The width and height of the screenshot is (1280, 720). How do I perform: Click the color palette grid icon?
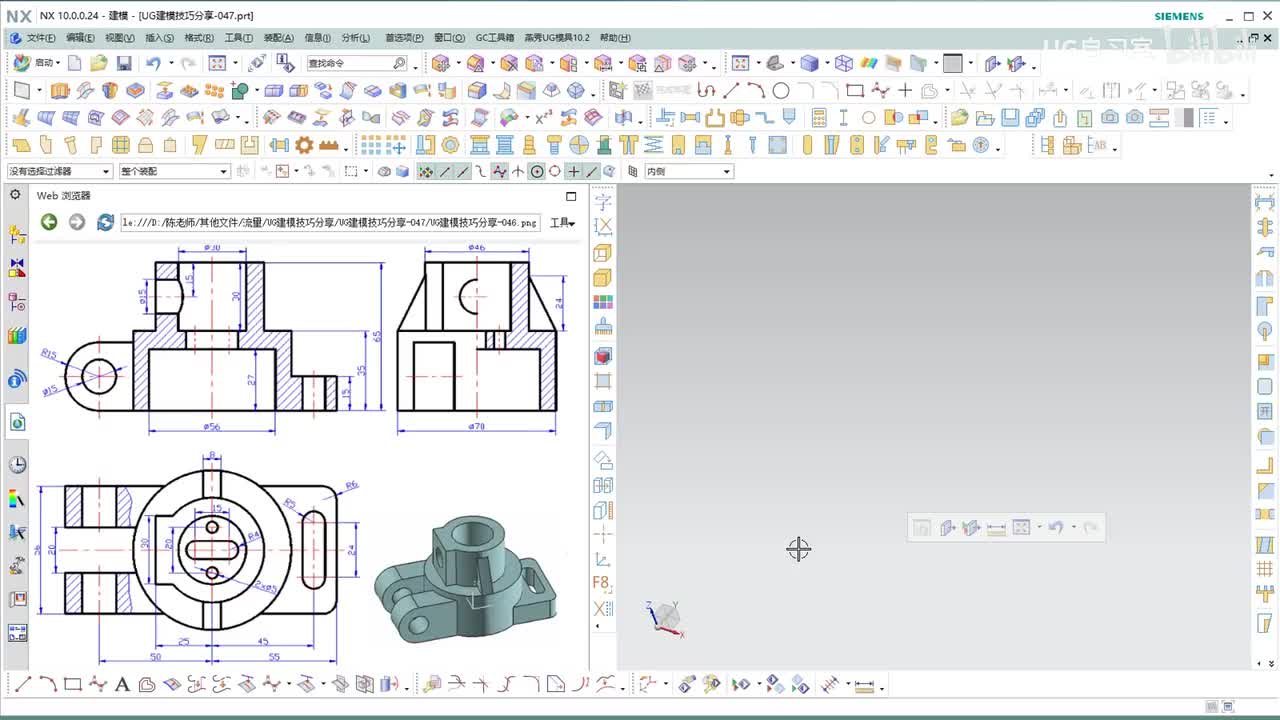[602, 302]
